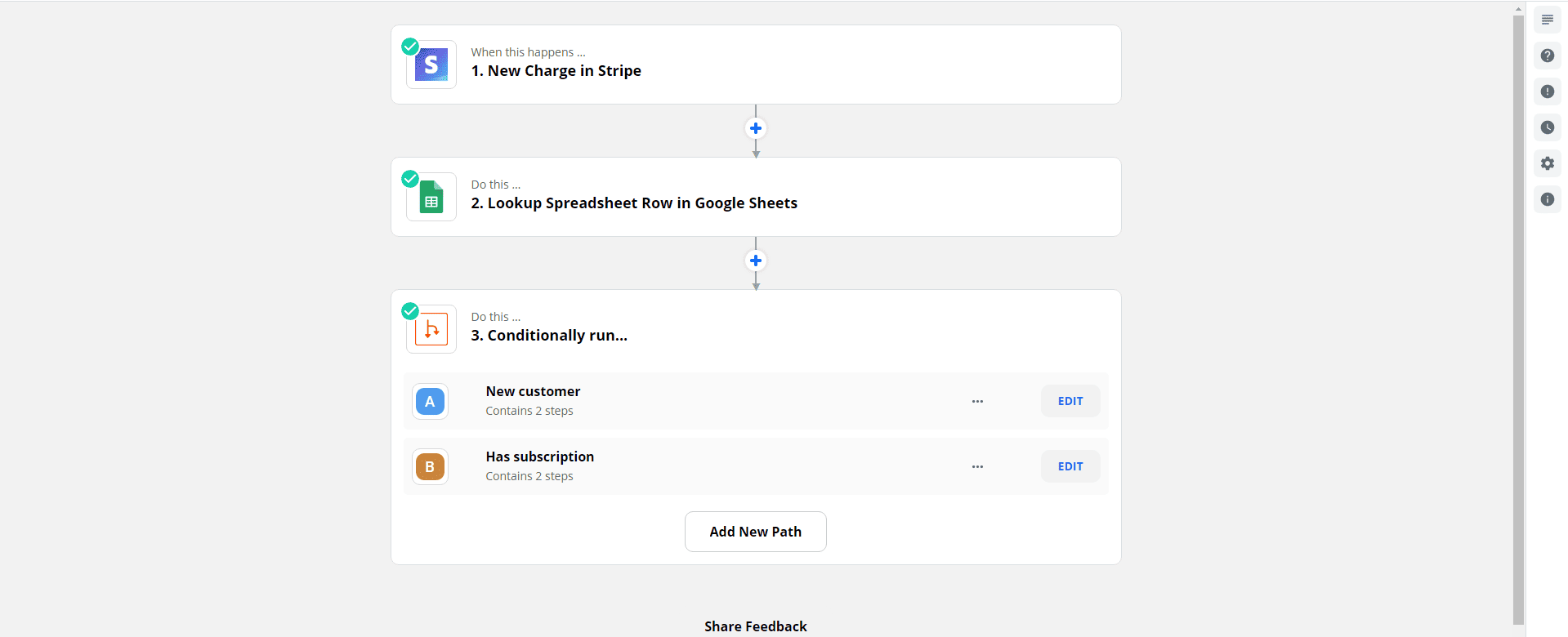Click the Stripe app icon
1568x637 pixels.
tap(431, 65)
